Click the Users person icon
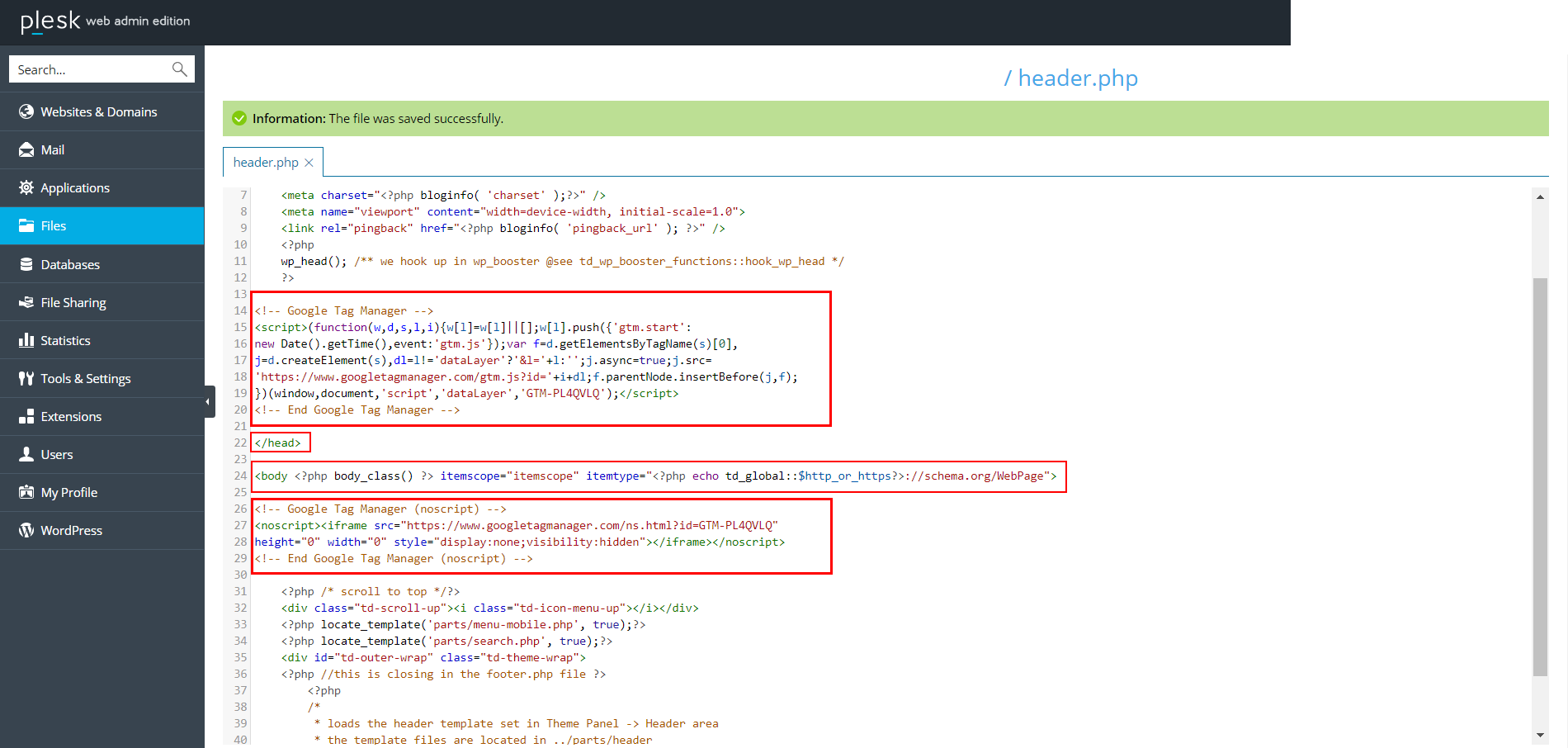This screenshot has width=1568, height=748. click(x=26, y=454)
